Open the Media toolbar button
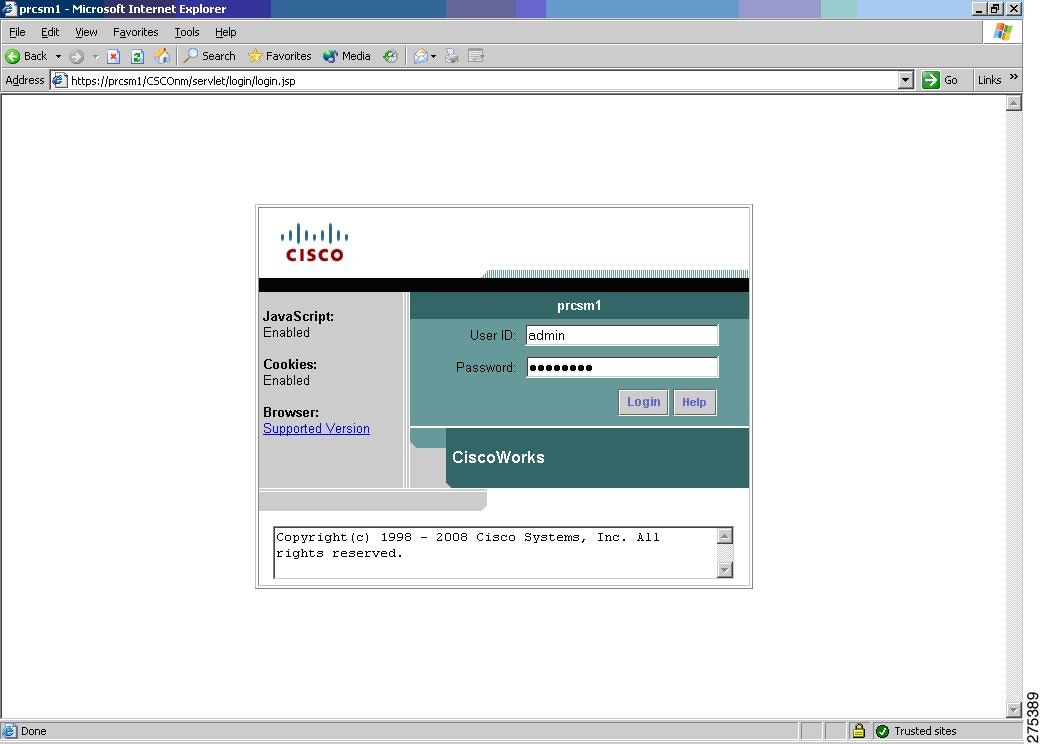The height and width of the screenshot is (744, 1042). tap(346, 56)
